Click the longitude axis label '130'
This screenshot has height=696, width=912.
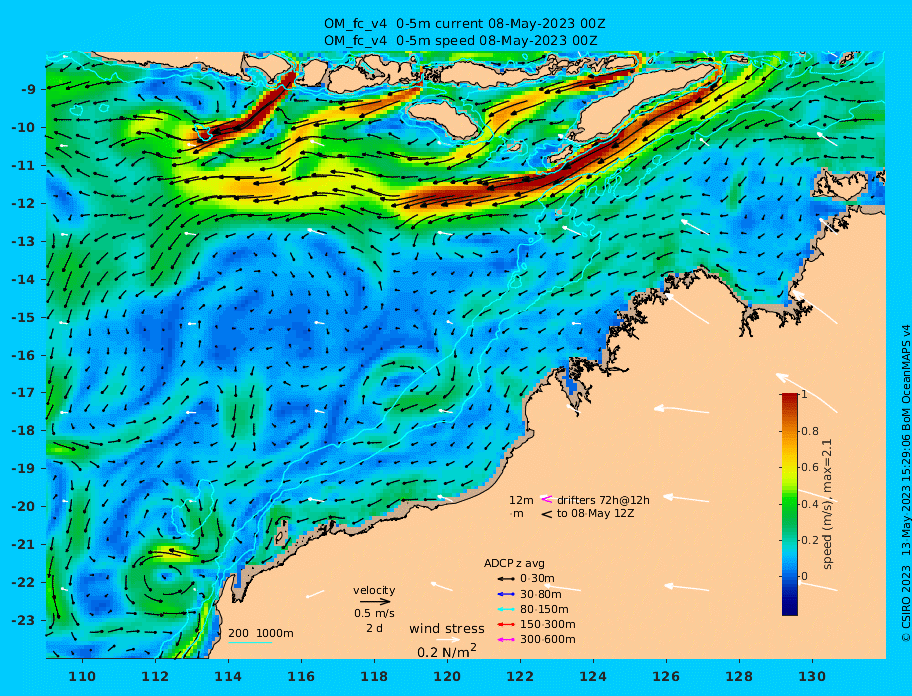[812, 676]
